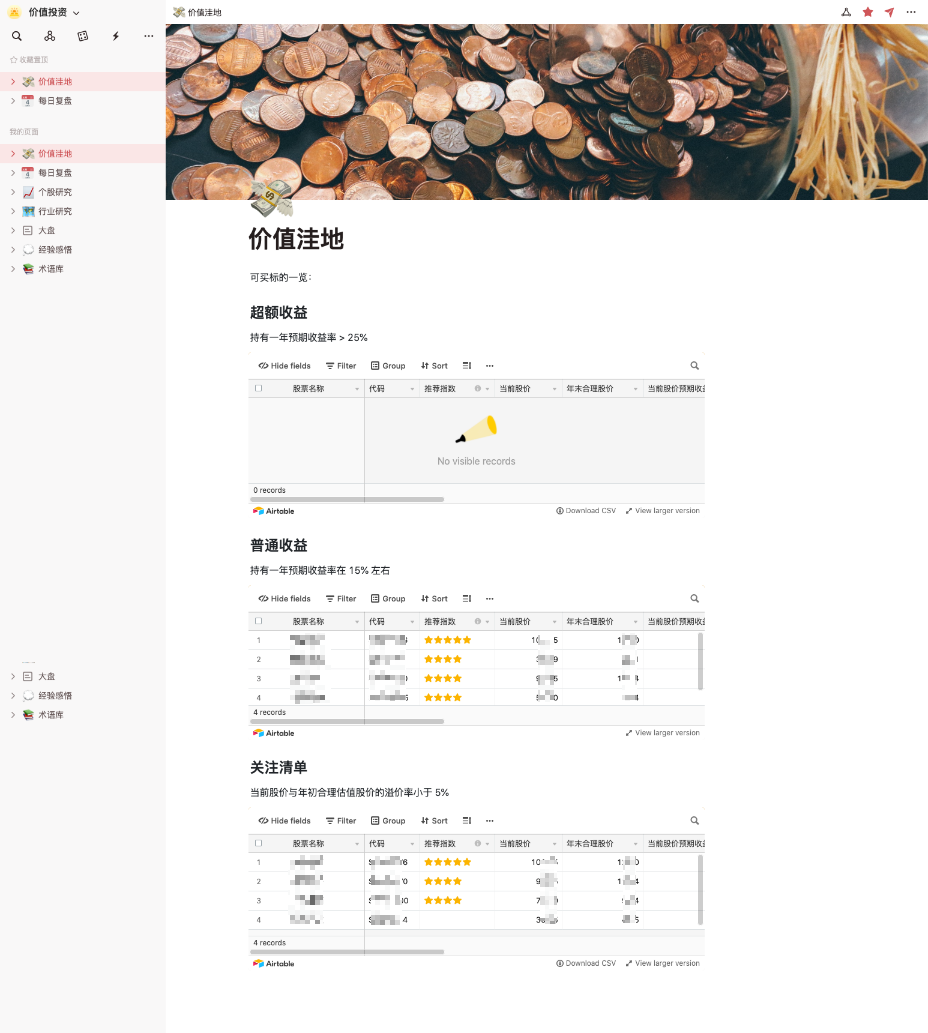The image size is (928, 1033).
Task: Open the template gallery icon in sidebar
Action: click(x=82, y=35)
